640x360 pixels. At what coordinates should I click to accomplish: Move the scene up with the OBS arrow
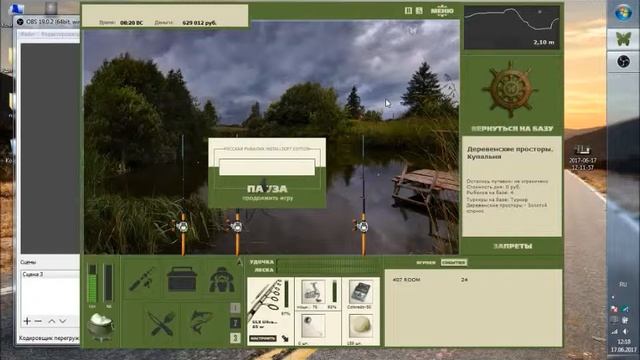click(51, 321)
